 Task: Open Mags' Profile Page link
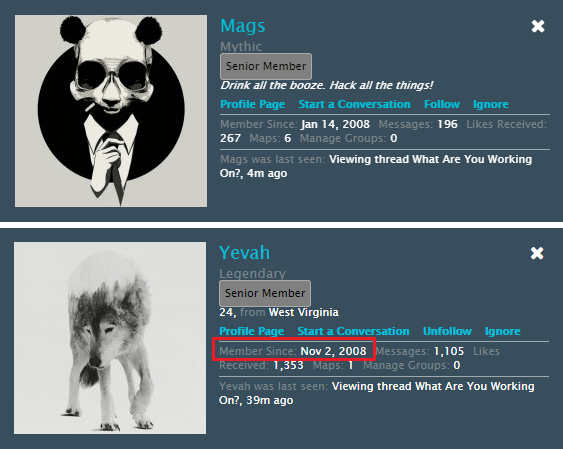point(253,104)
